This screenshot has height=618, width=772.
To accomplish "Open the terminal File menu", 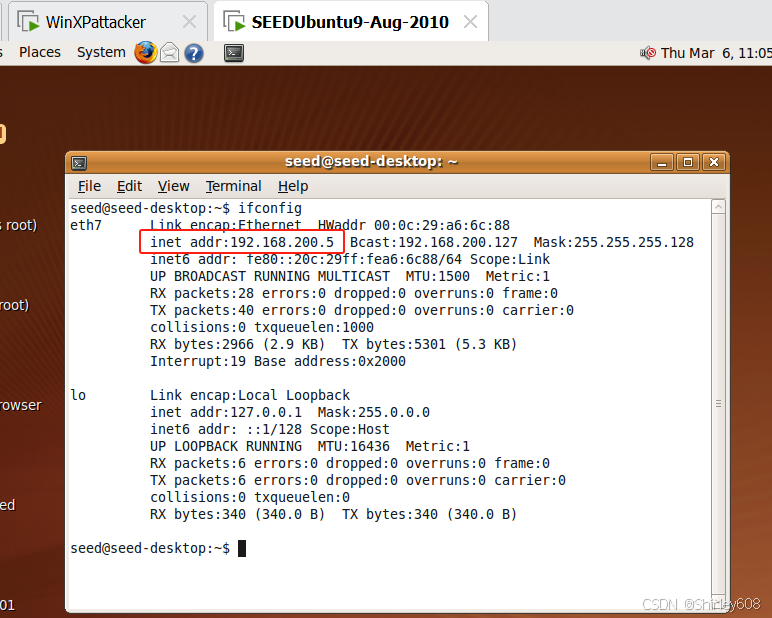I will [x=89, y=186].
